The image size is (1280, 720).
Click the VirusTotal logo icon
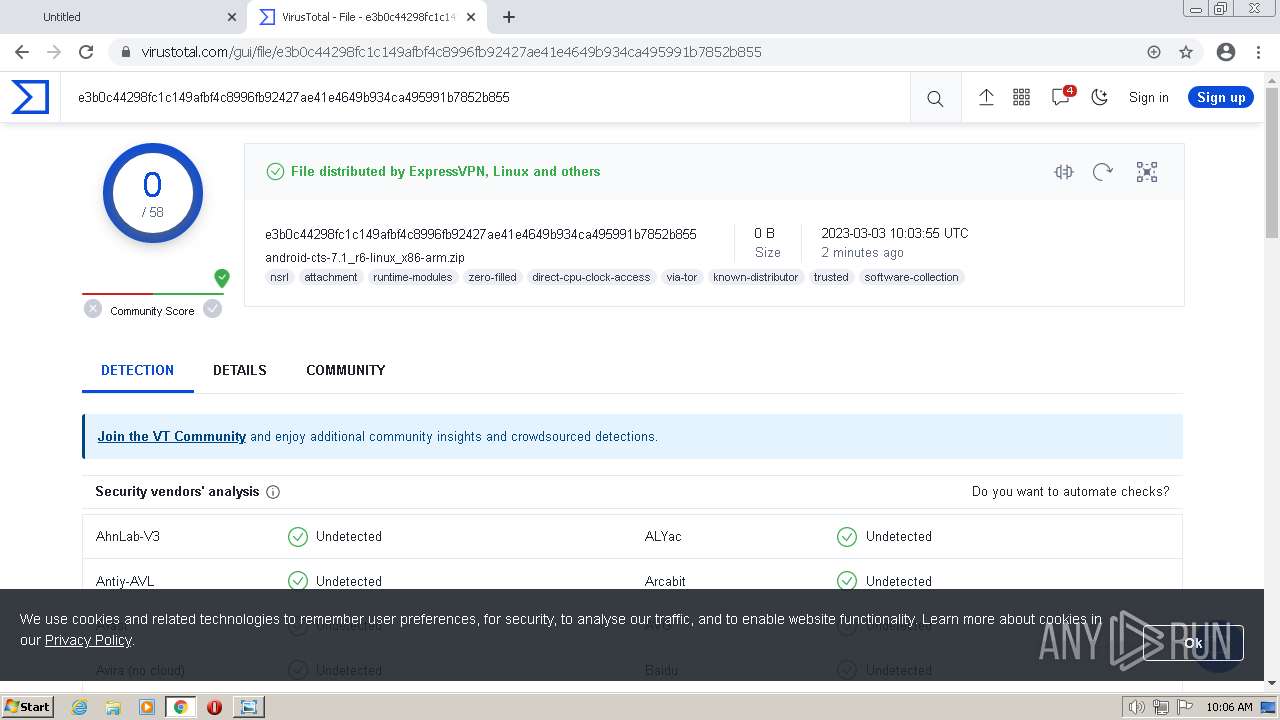(30, 97)
